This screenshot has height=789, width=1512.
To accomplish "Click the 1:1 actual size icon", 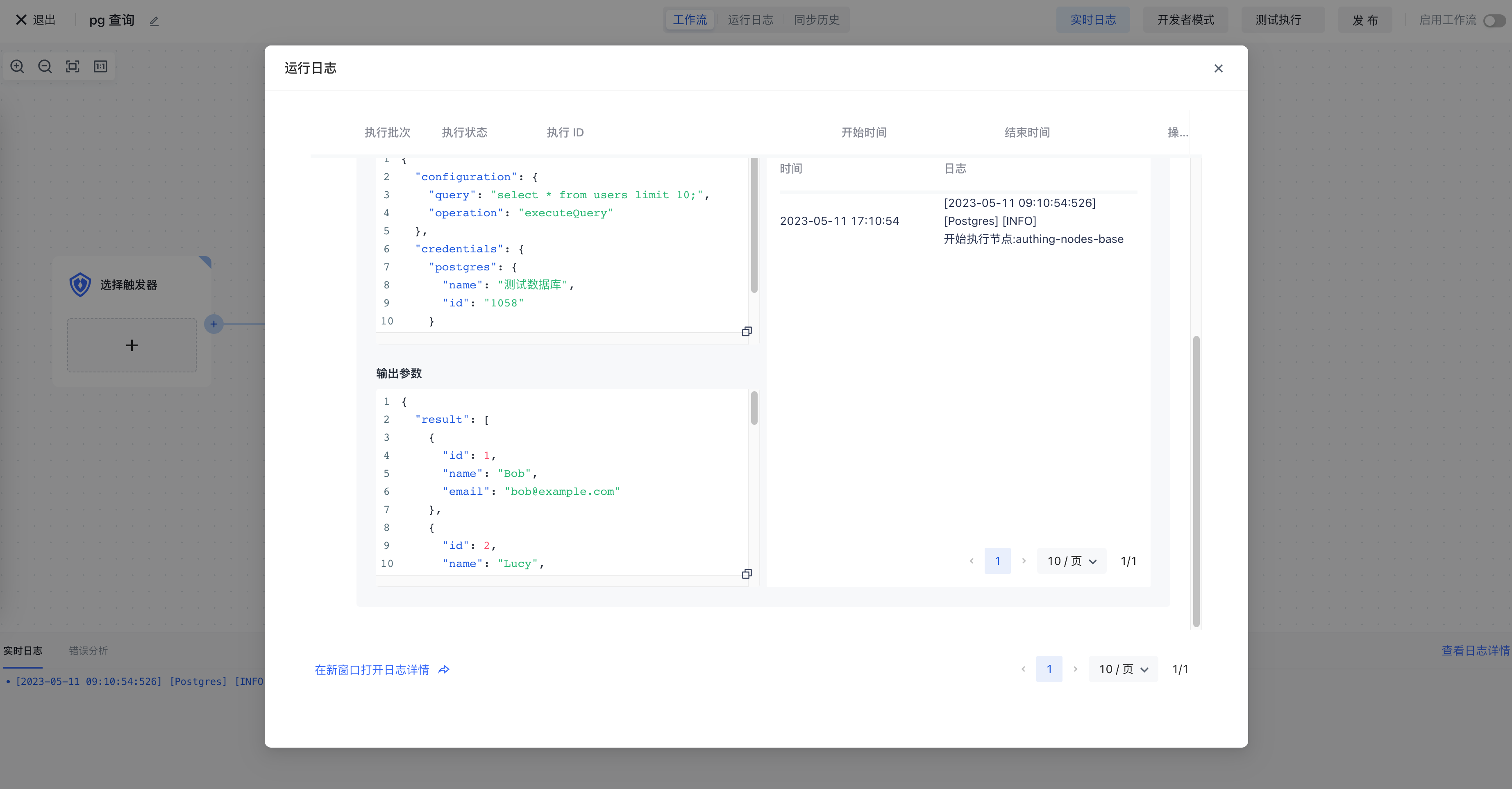I will (x=100, y=66).
